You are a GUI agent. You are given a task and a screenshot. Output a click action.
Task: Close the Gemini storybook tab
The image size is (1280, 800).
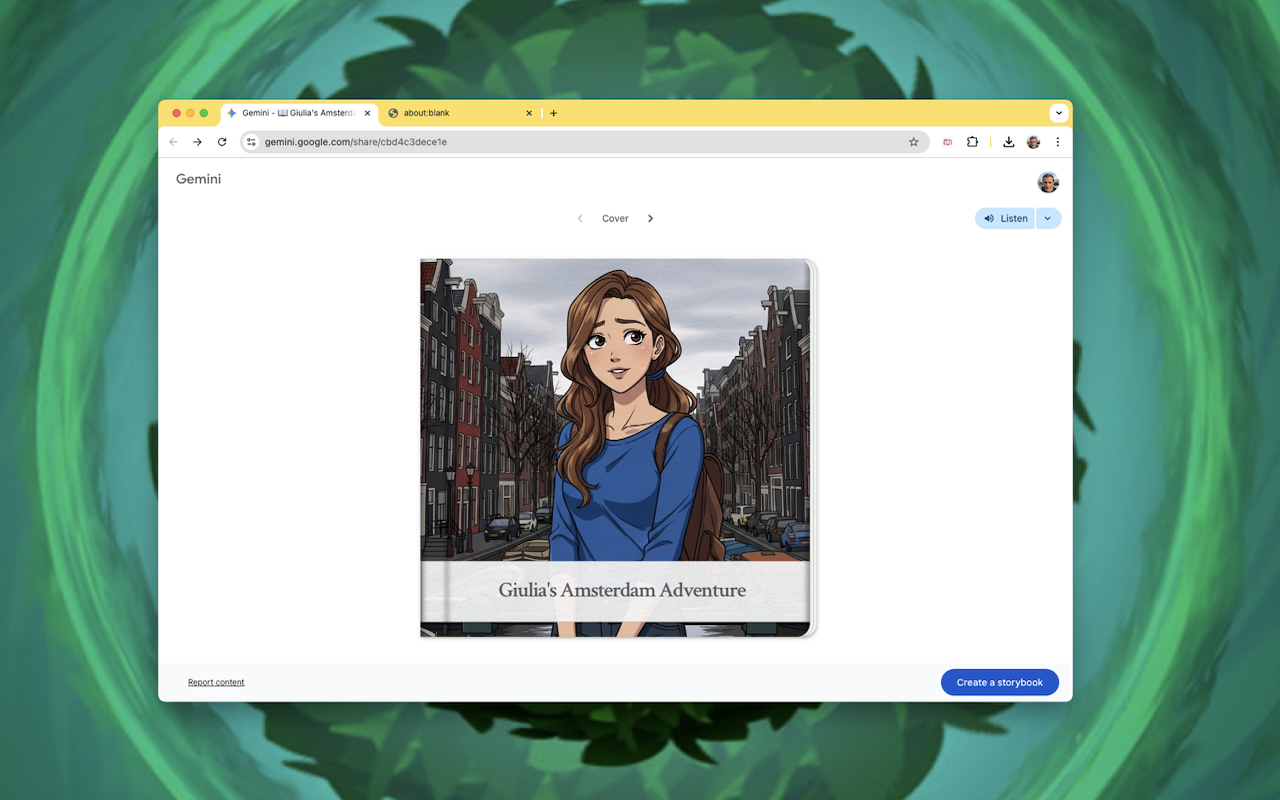point(367,113)
